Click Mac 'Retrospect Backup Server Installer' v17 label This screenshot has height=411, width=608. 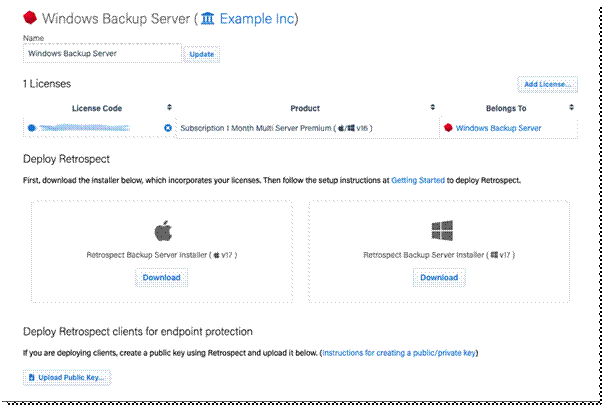pos(162,255)
